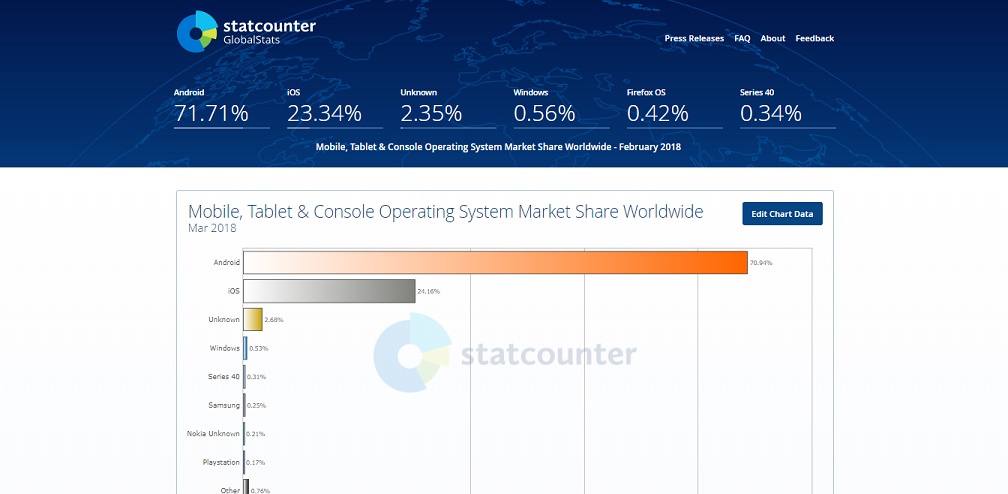Click the Other axis label
Screen dimensions: 1008x494
pyautogui.click(x=230, y=490)
